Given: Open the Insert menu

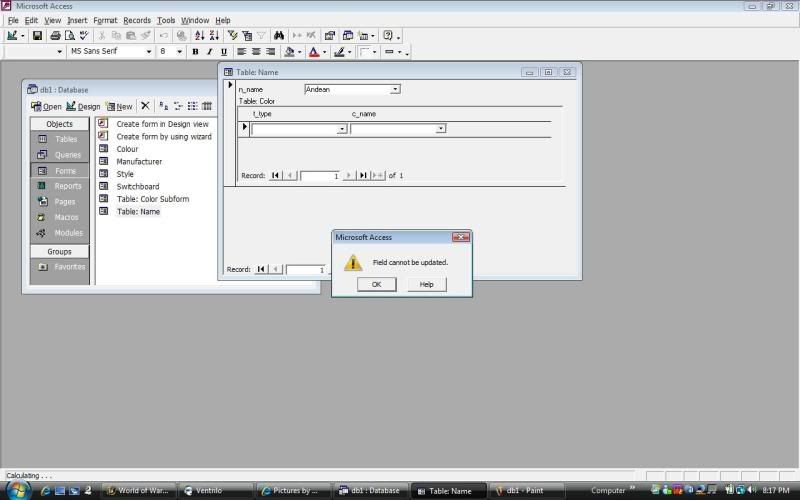Looking at the screenshot, I should [x=77, y=20].
